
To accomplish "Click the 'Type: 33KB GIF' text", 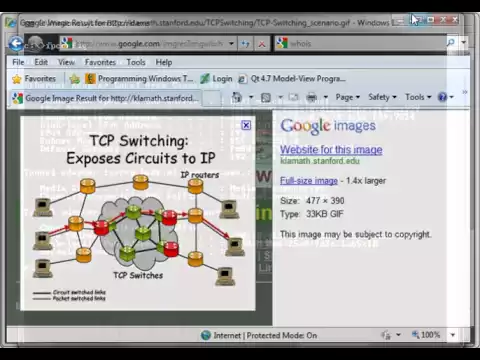I will 312,214.
